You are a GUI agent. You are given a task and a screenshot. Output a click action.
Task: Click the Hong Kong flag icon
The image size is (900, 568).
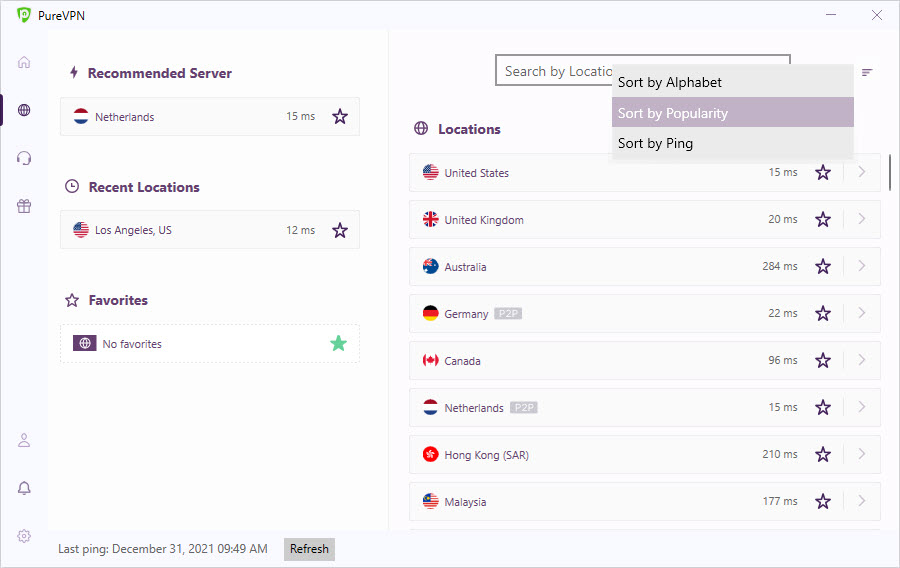(430, 454)
